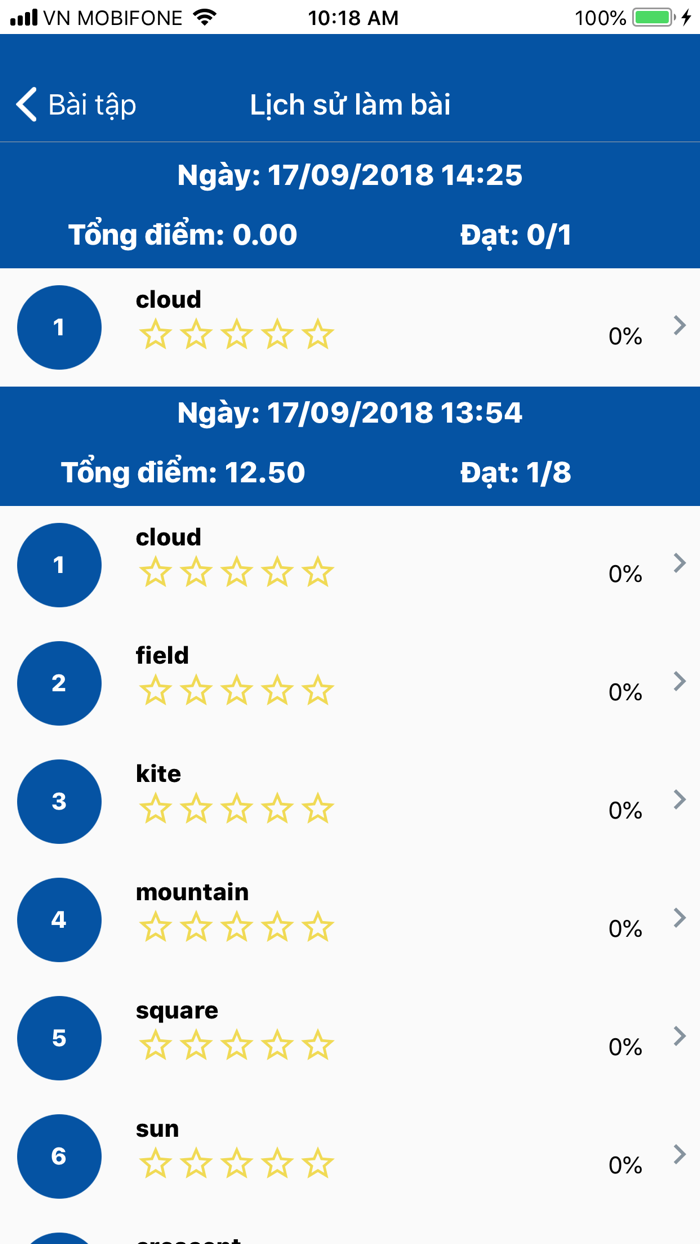Screen dimensions: 700x1244
Task: Click the Lịch sử làm bài title
Action: pyautogui.click(x=350, y=105)
